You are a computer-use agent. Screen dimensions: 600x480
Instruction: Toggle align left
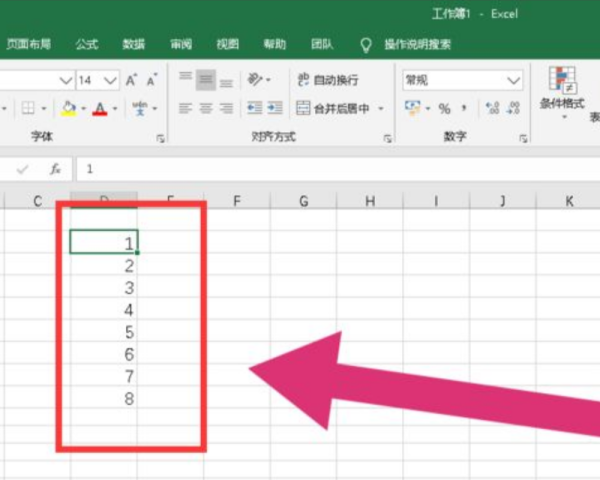pos(186,109)
